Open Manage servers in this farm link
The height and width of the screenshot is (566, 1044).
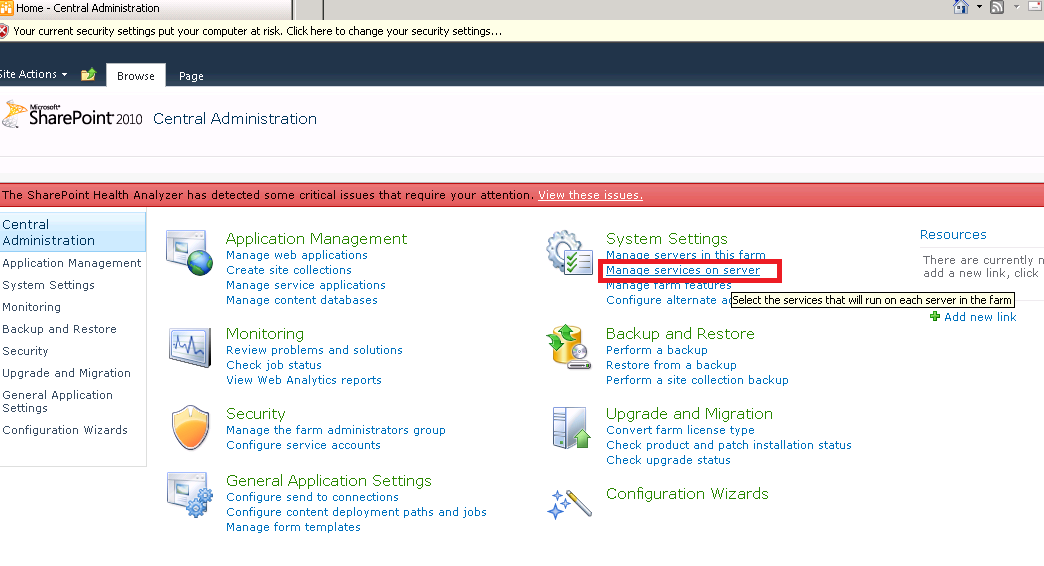tap(686, 255)
